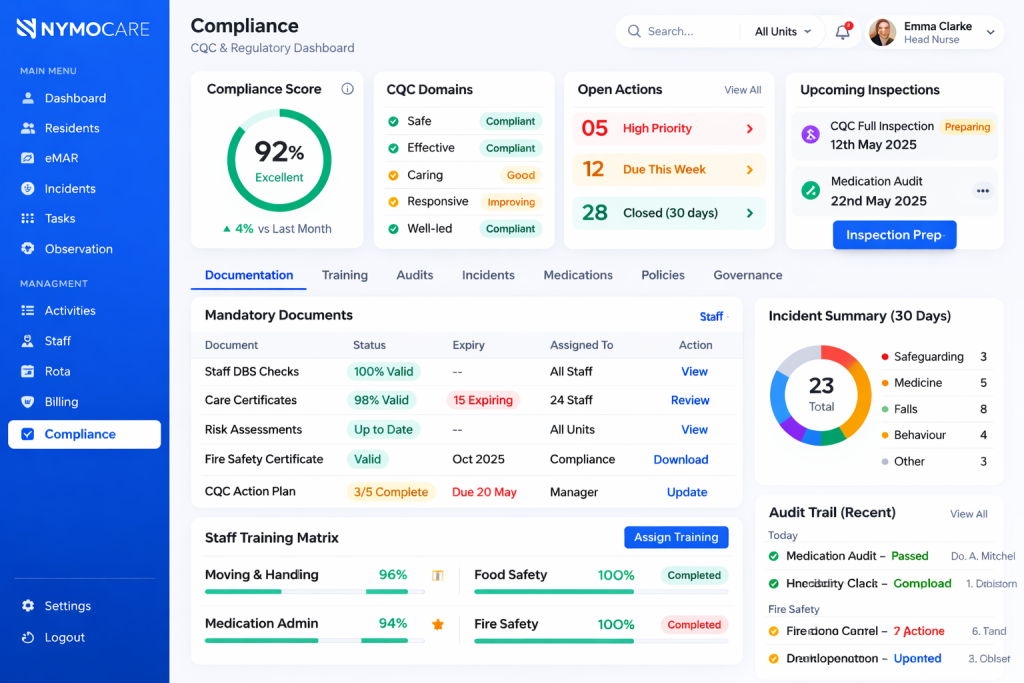This screenshot has height=683, width=1024.
Task: Switch to the Training tab
Action: 345,275
